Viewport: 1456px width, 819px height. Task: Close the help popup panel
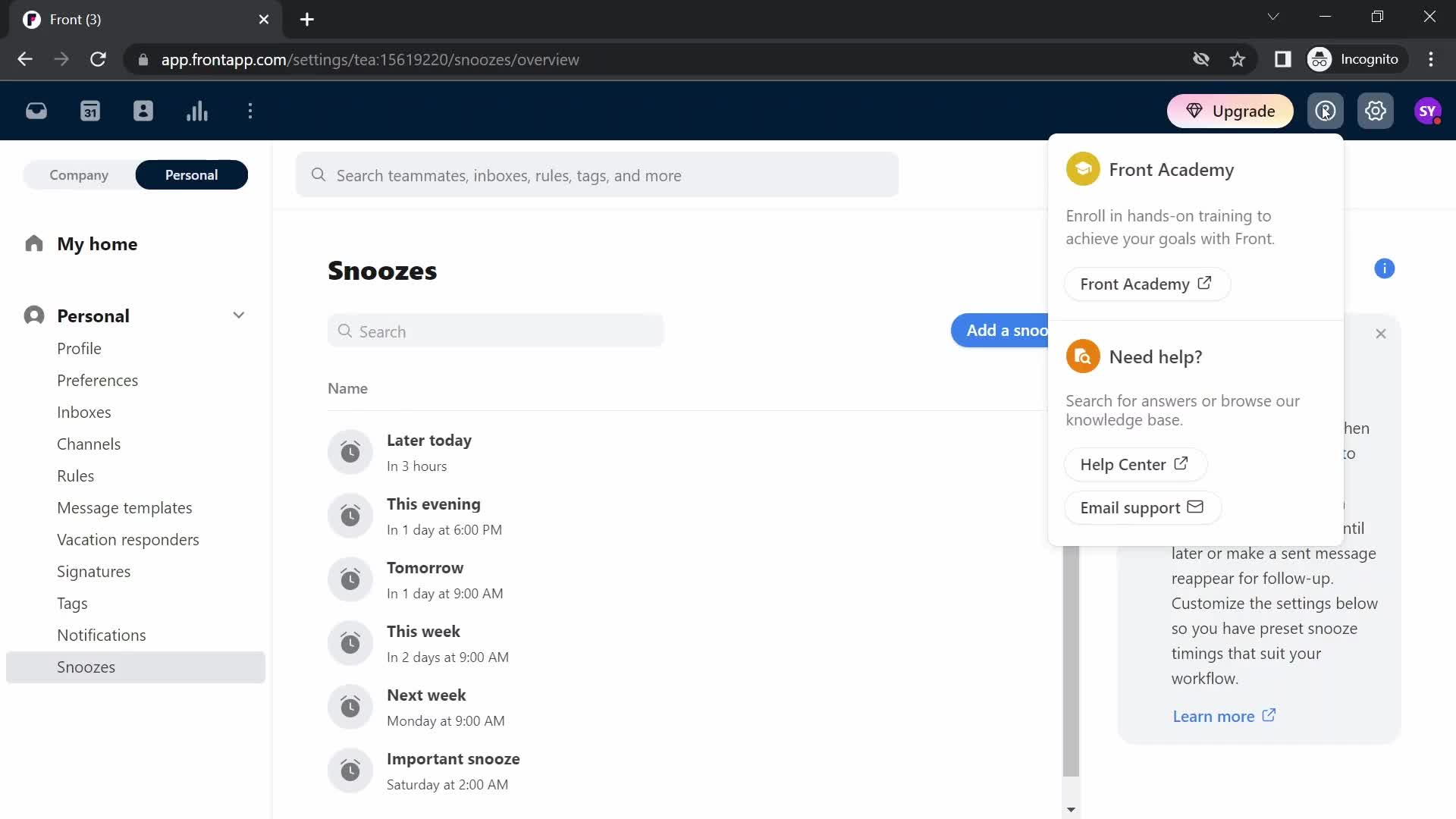point(1380,333)
